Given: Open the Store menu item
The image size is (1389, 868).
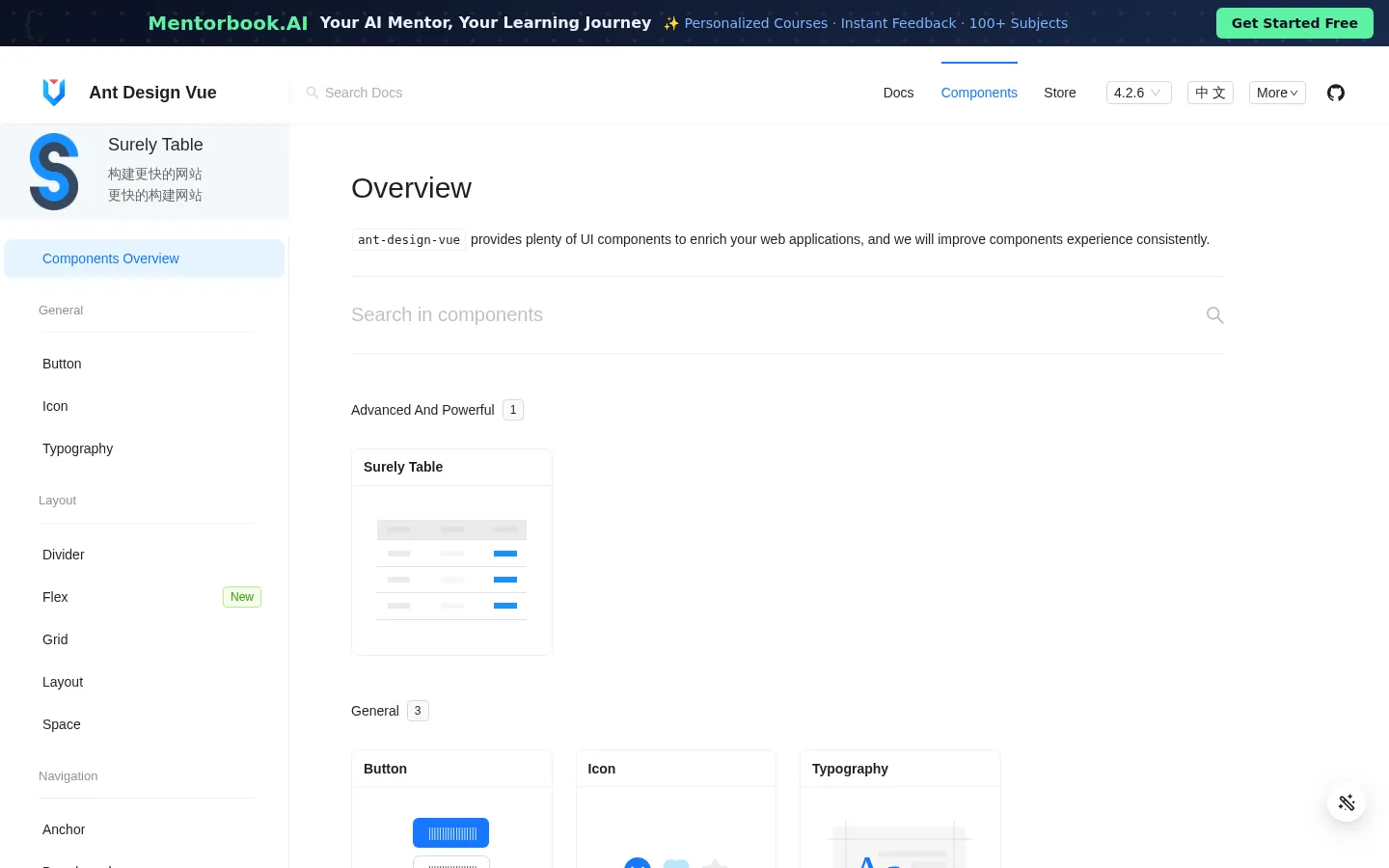Looking at the screenshot, I should point(1060,93).
